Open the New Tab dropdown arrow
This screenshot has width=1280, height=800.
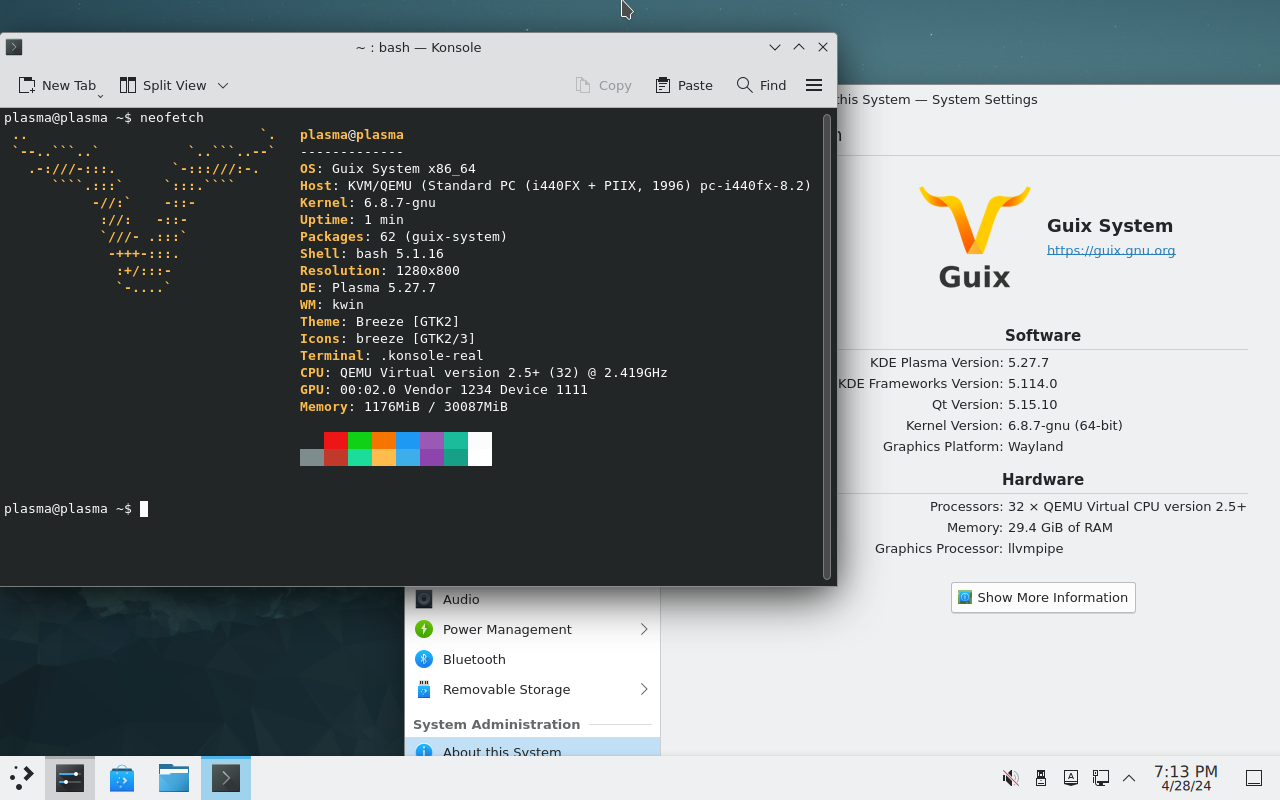(x=101, y=94)
